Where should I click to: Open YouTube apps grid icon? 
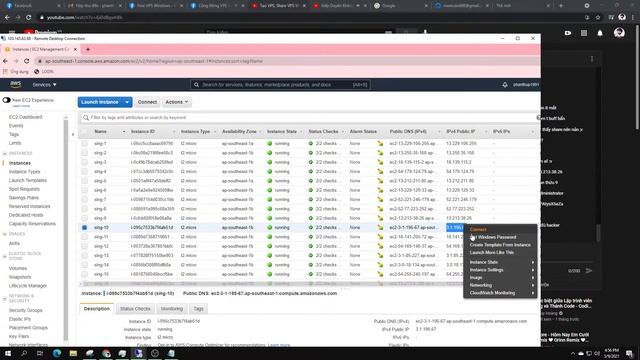tap(584, 33)
